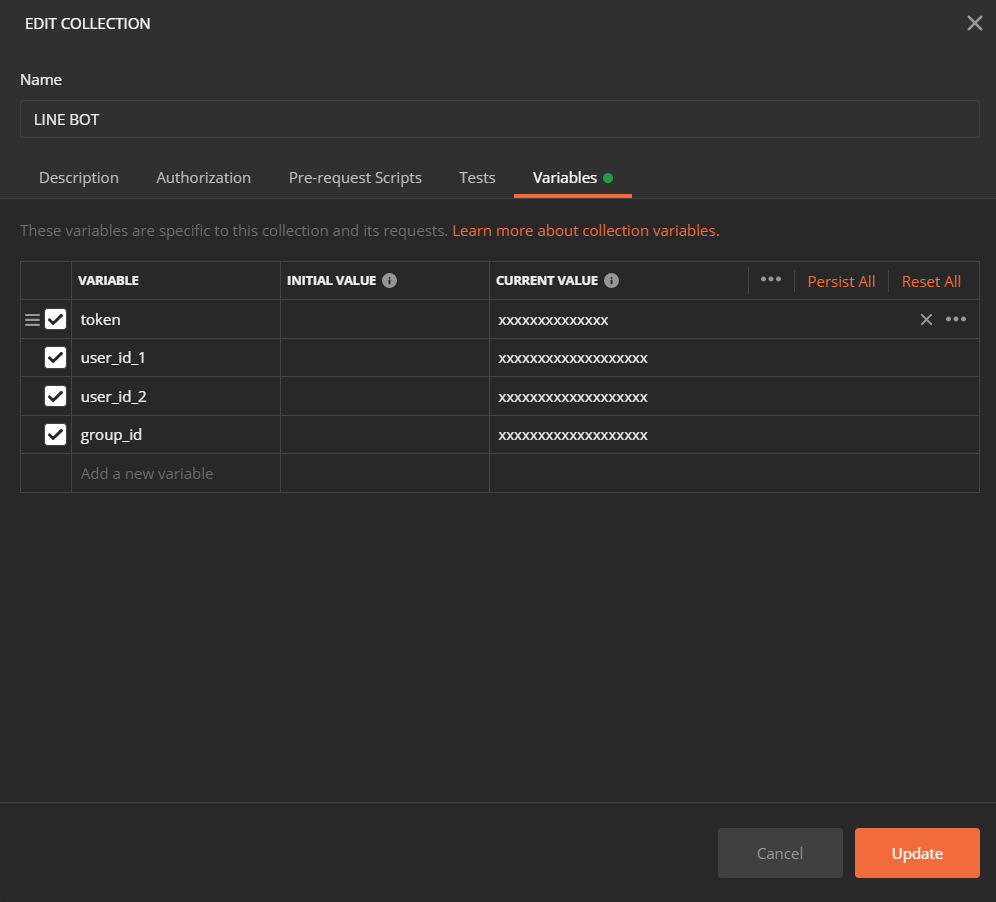
Task: Open the token row three-dots menu
Action: 955,320
